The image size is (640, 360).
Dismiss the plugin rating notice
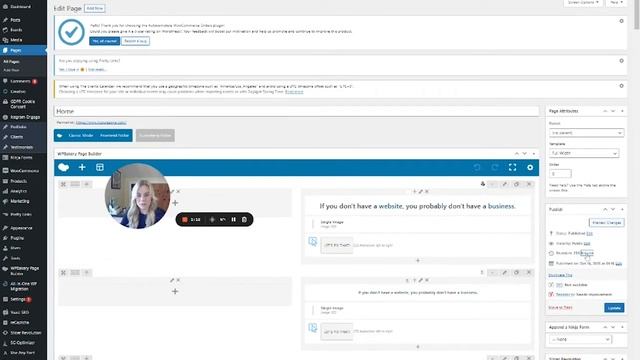pyautogui.click(x=621, y=21)
